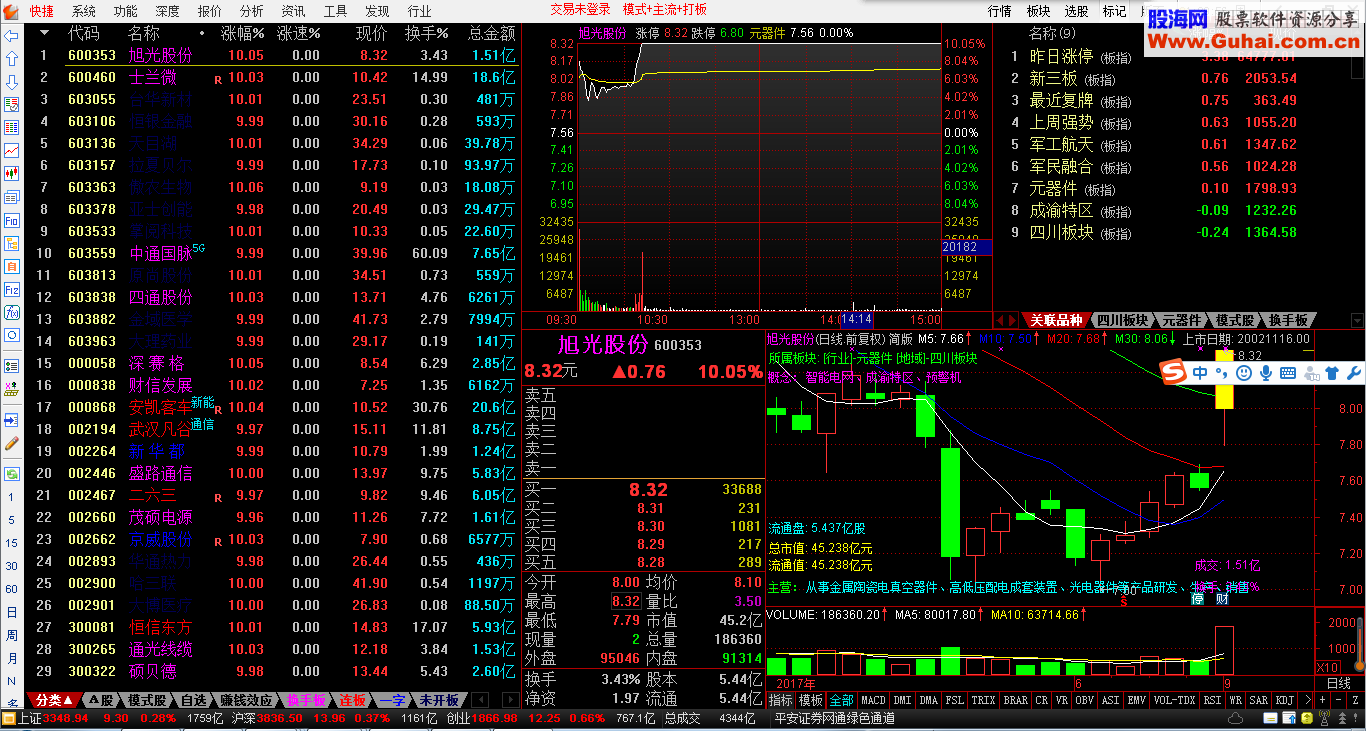Viewport: 1366px width, 731px height.
Task: Sort list by the 总金额 column header
Action: pyautogui.click(x=493, y=34)
